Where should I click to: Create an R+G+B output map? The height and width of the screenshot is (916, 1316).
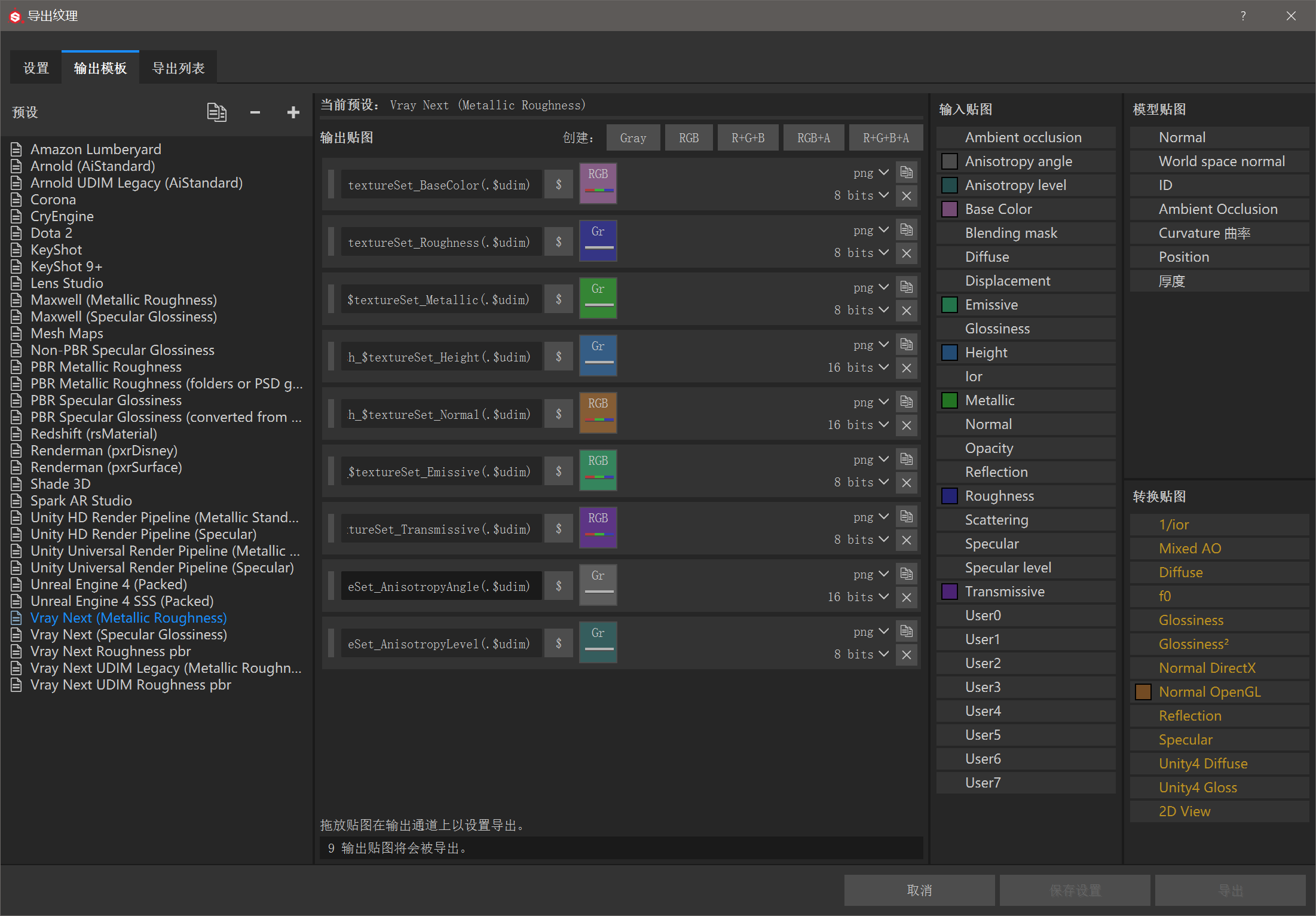pyautogui.click(x=748, y=138)
